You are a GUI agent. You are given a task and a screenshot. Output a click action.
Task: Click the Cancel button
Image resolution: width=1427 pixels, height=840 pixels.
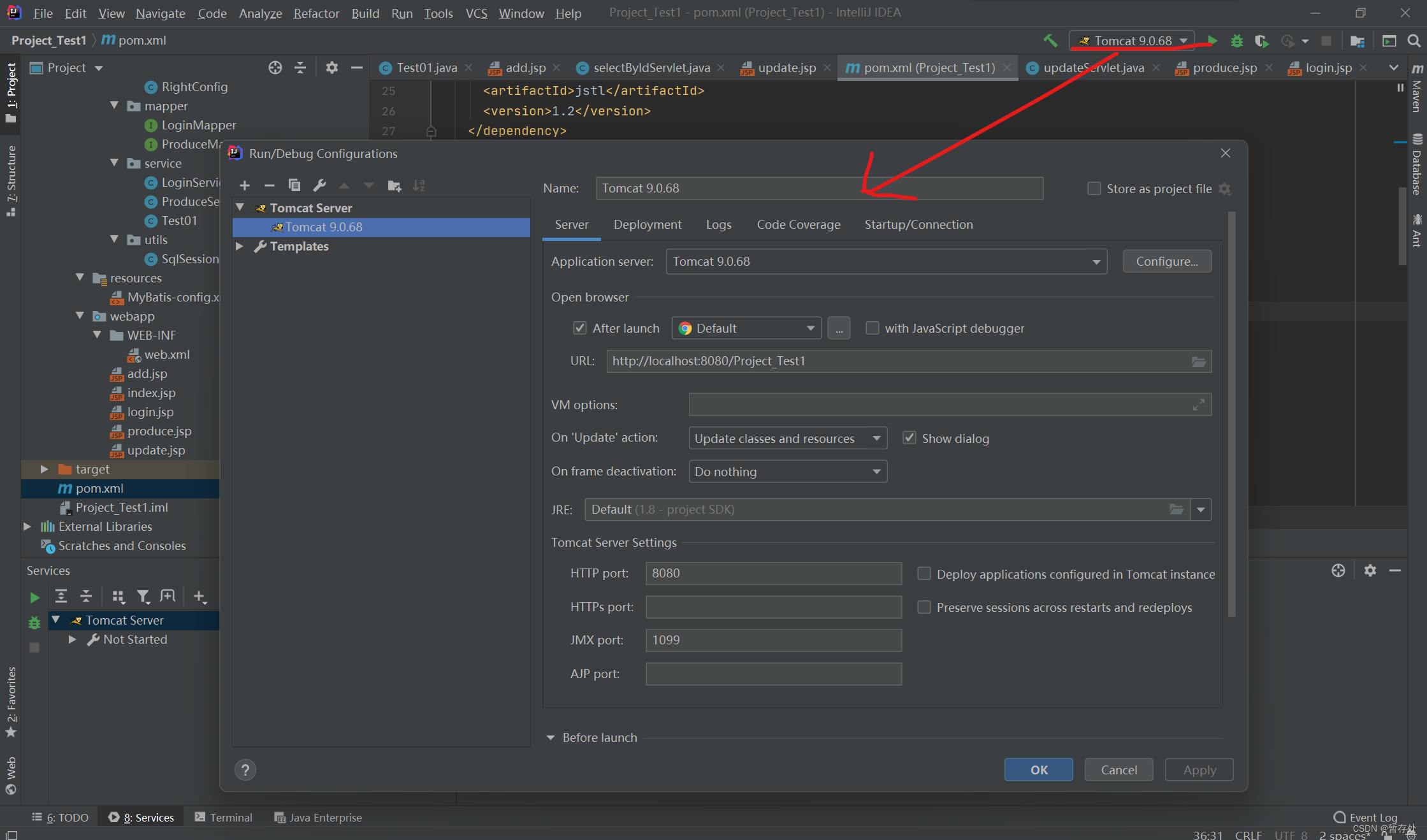(1119, 770)
